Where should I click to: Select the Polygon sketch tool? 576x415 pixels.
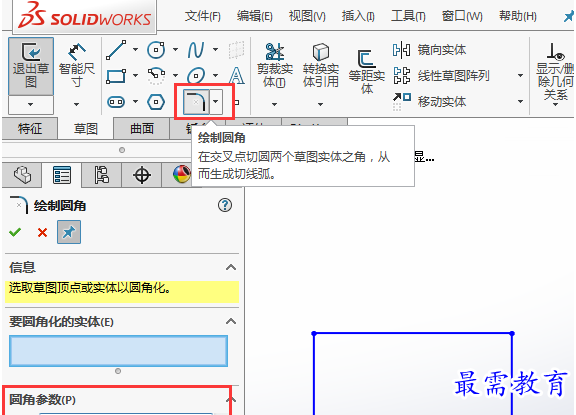click(156, 102)
